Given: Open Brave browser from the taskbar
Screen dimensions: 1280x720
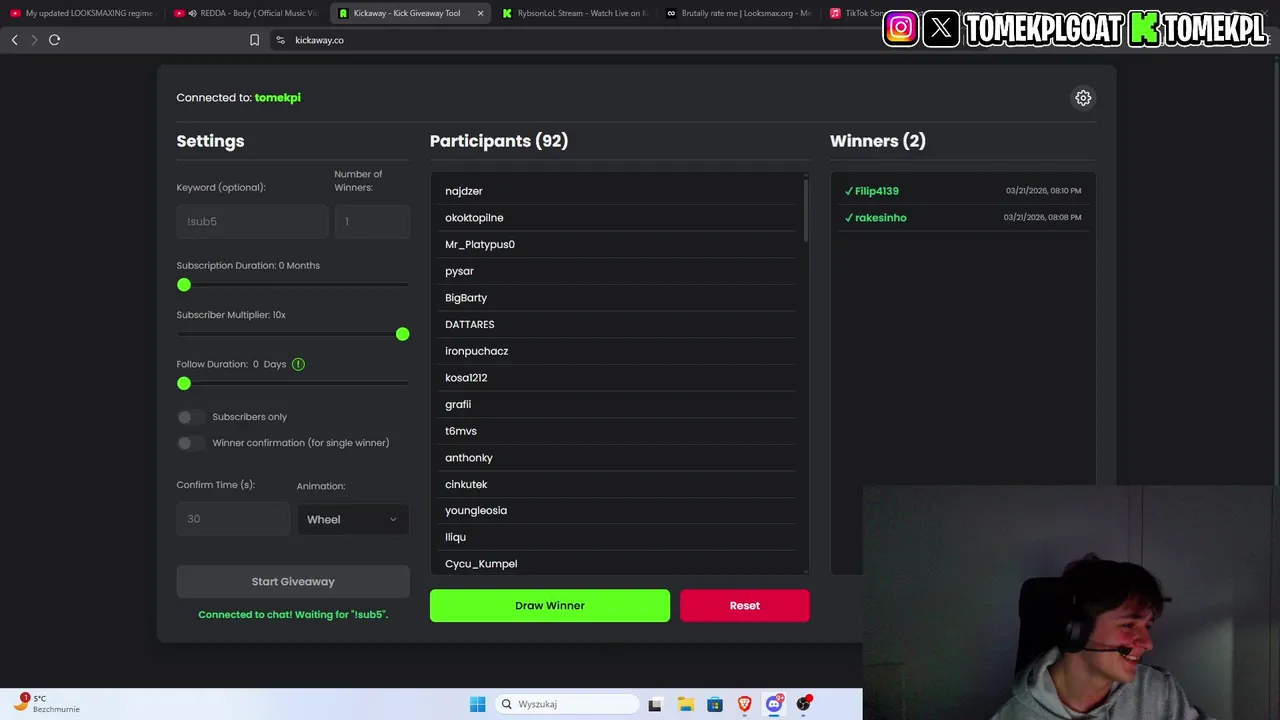Looking at the screenshot, I should pos(744,704).
